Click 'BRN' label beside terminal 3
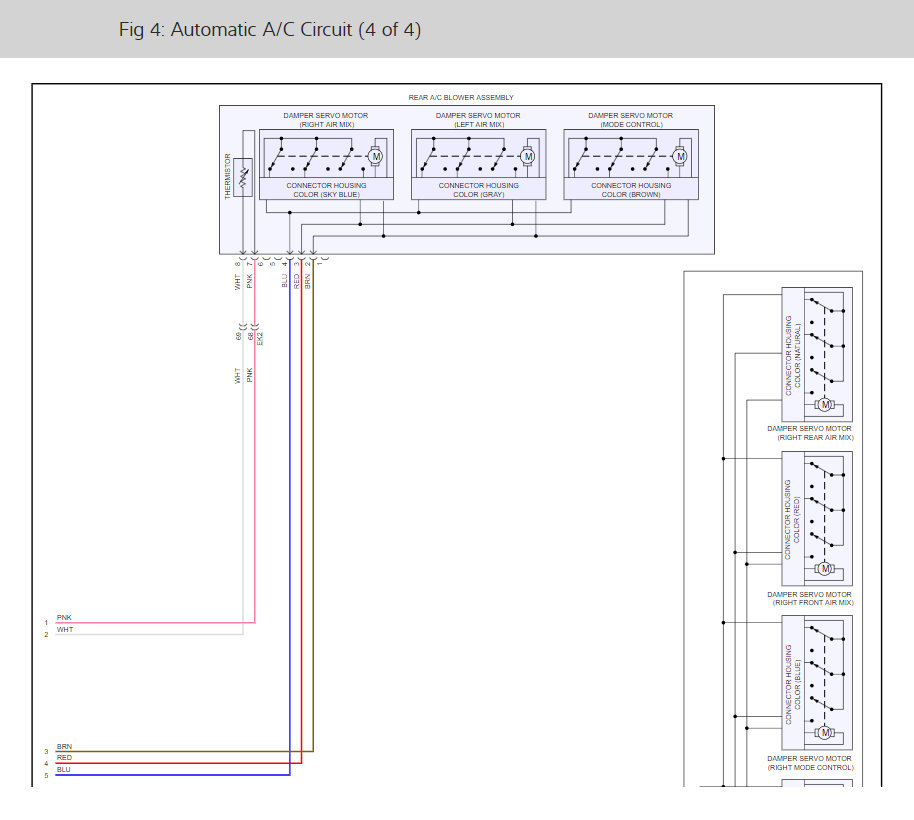 coord(64,747)
